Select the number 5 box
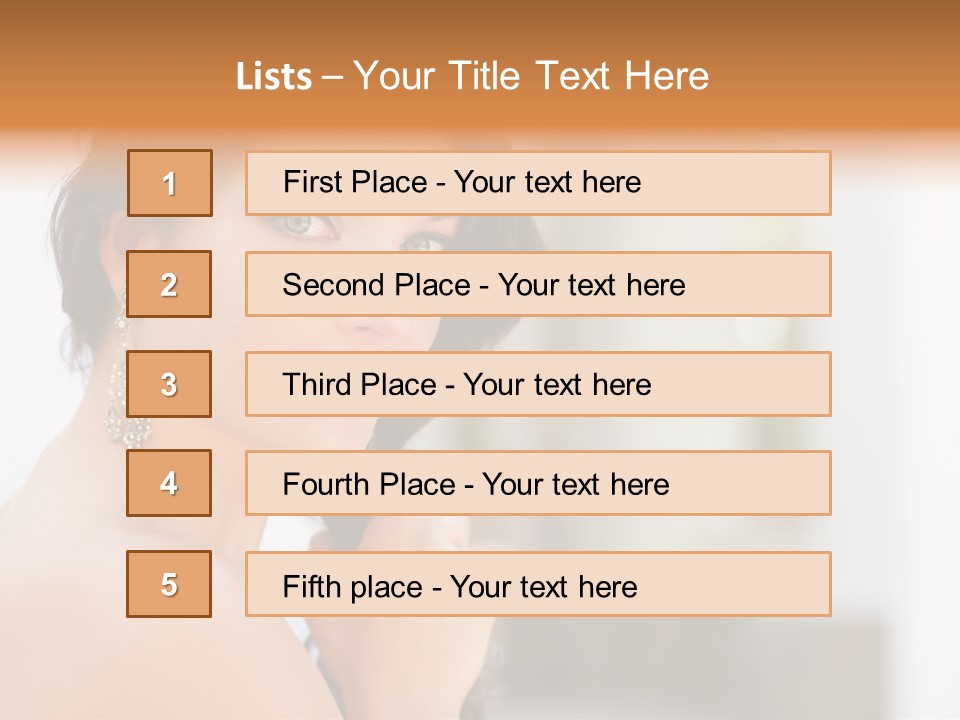 click(169, 584)
